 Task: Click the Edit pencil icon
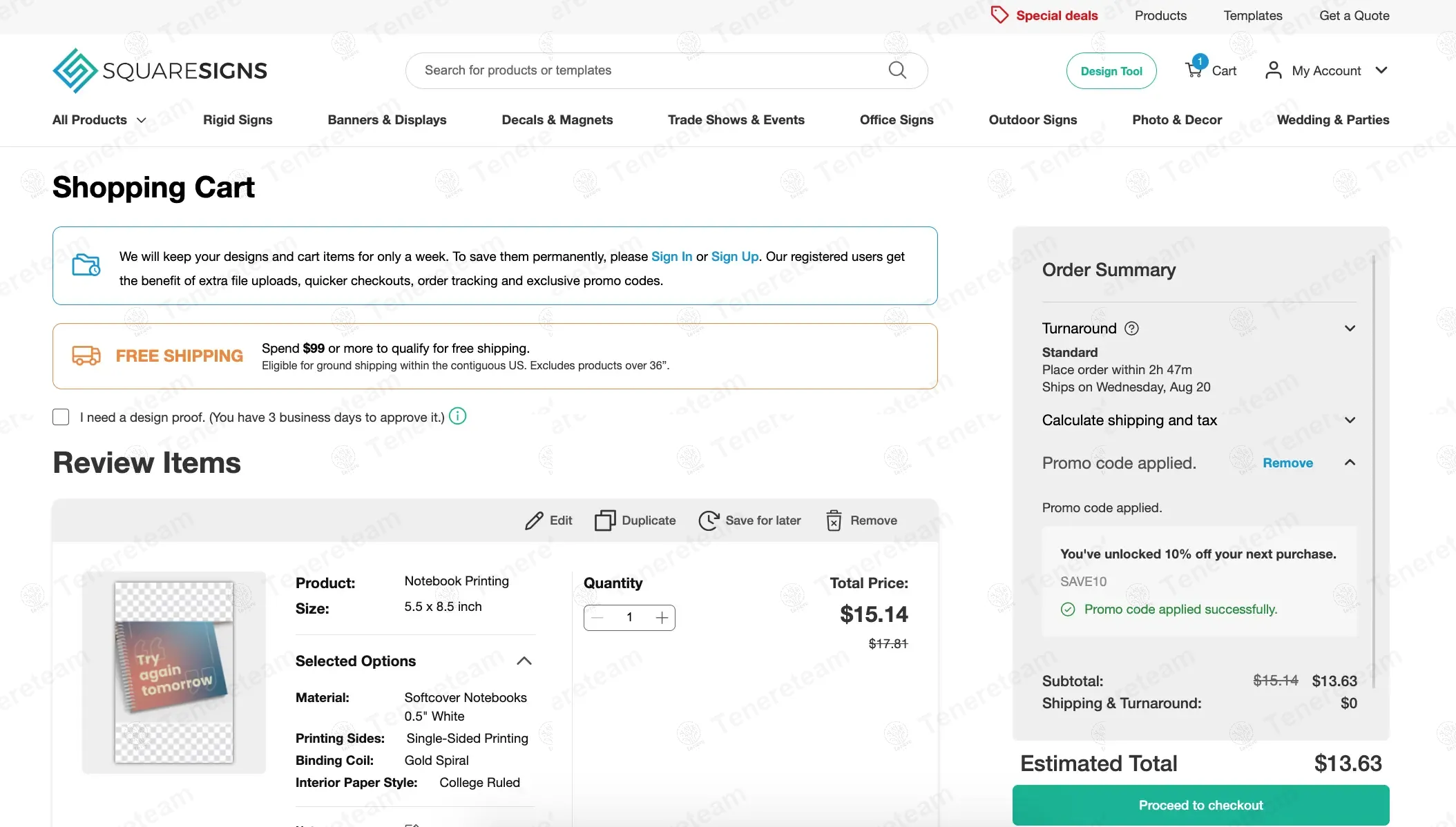534,520
